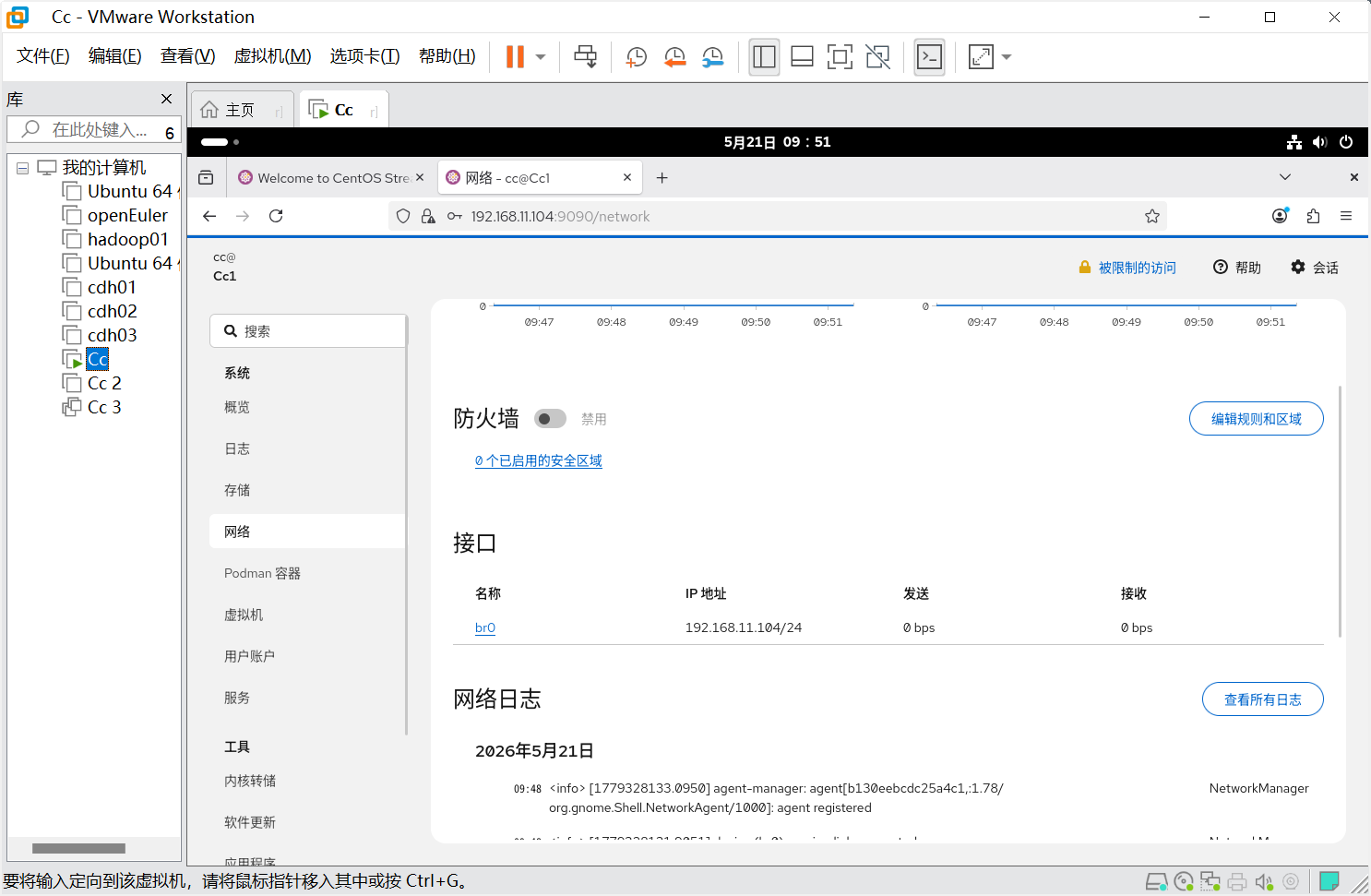Open 日志 in the Cockpit sidebar
Screen dimensions: 1371x896
pyautogui.click(x=237, y=448)
